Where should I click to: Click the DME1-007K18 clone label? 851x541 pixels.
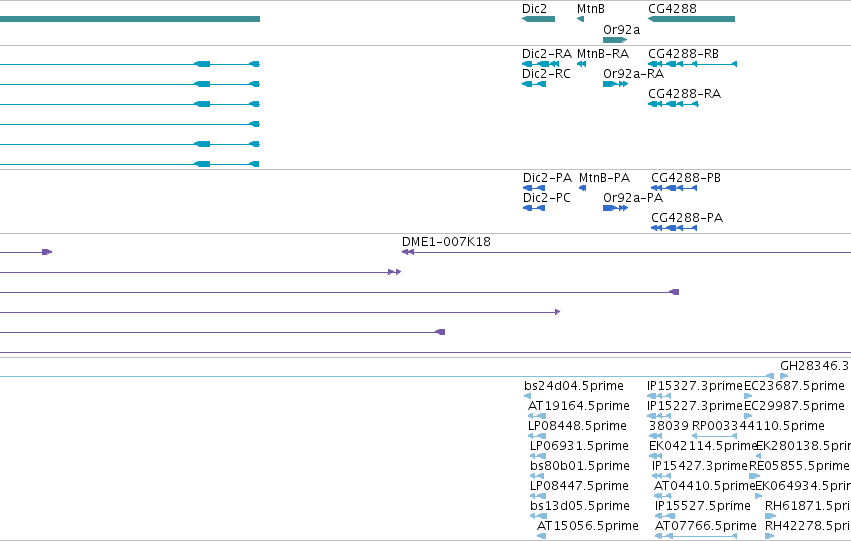point(446,242)
